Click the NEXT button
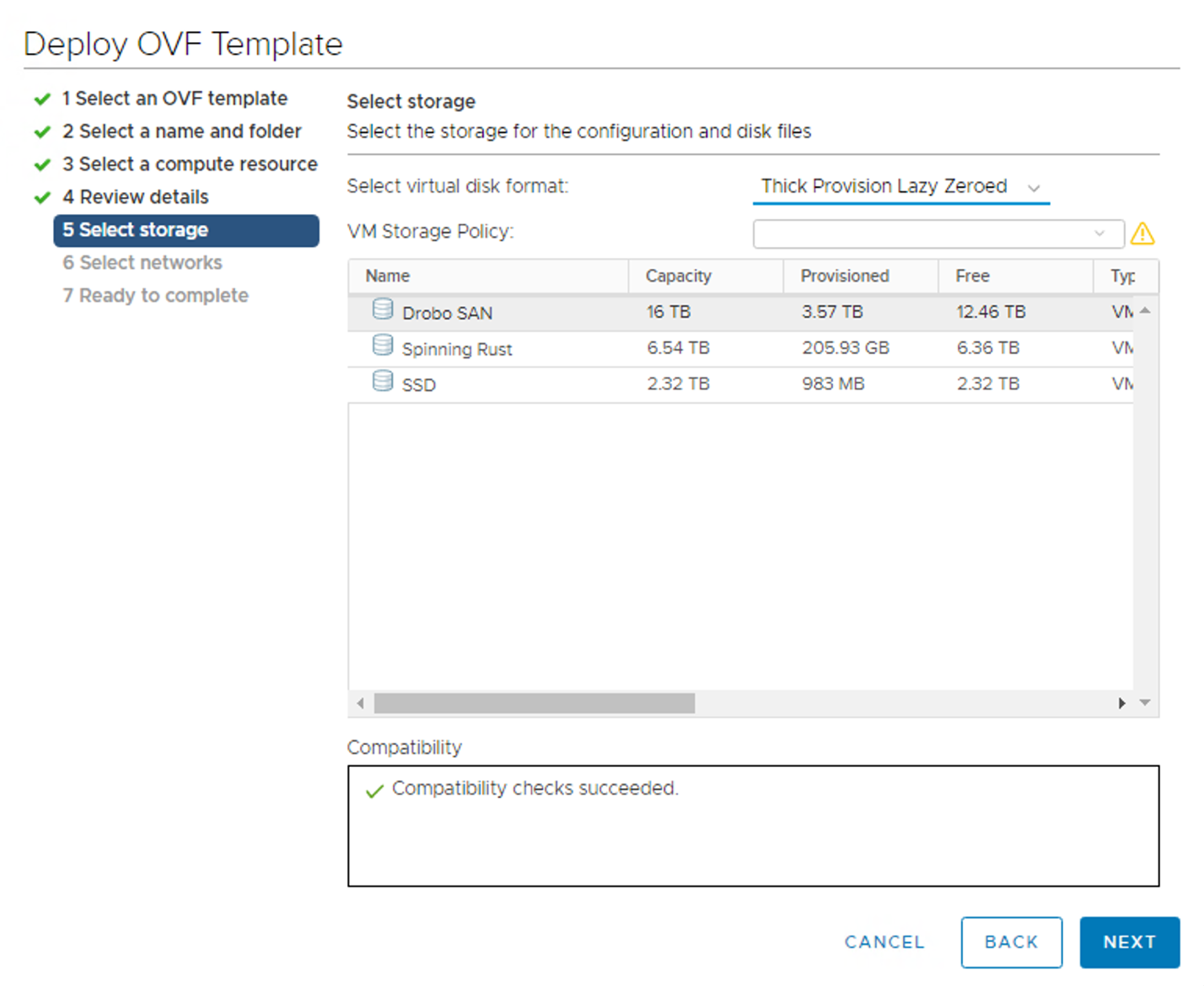Viewport: 1204px width, 986px height. (x=1129, y=942)
